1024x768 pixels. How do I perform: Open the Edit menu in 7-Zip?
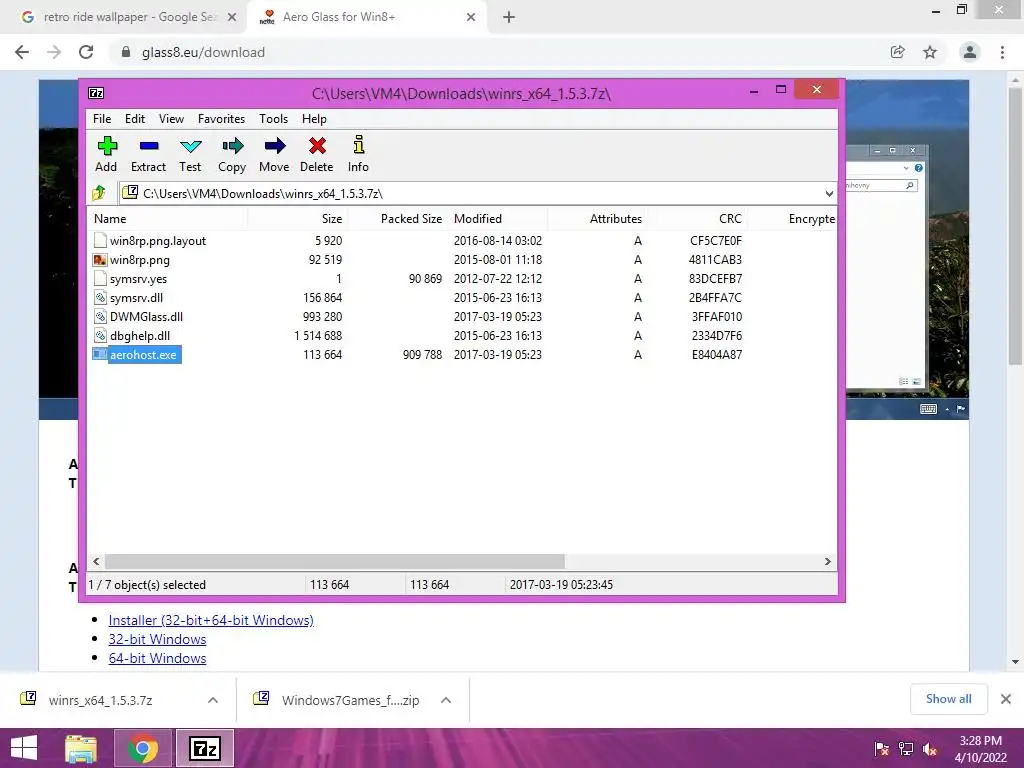(135, 119)
